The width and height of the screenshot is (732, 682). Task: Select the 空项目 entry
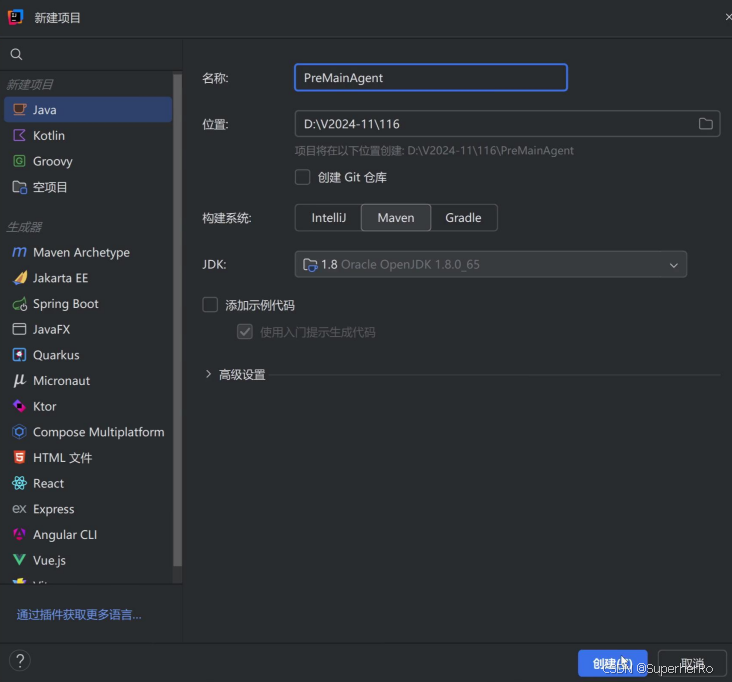click(x=88, y=187)
